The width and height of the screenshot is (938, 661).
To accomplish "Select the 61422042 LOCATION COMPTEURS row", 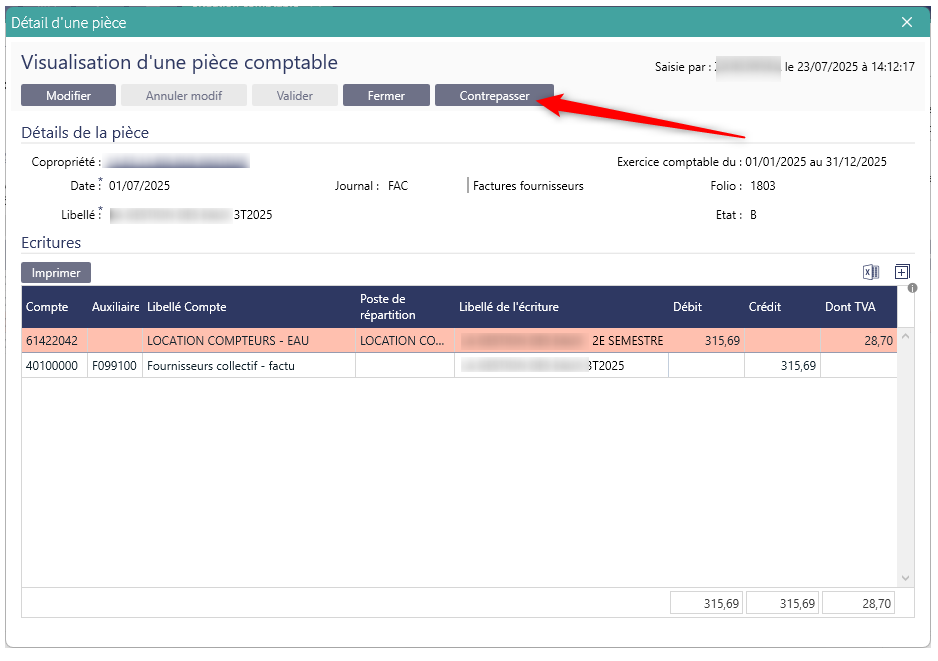I will (x=228, y=341).
